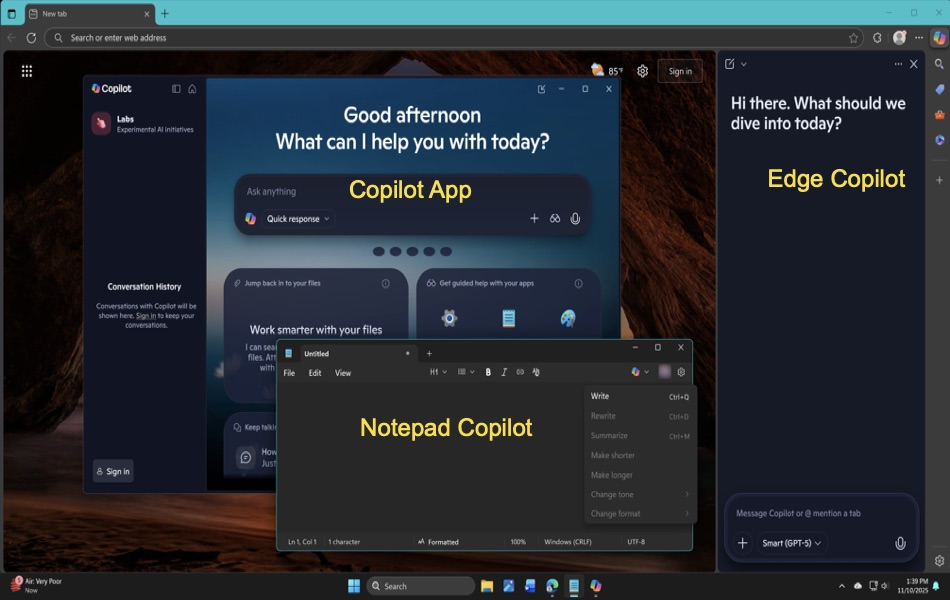950x600 pixels.
Task: Open Edge sidebar shopping tag icon
Action: click(x=939, y=89)
